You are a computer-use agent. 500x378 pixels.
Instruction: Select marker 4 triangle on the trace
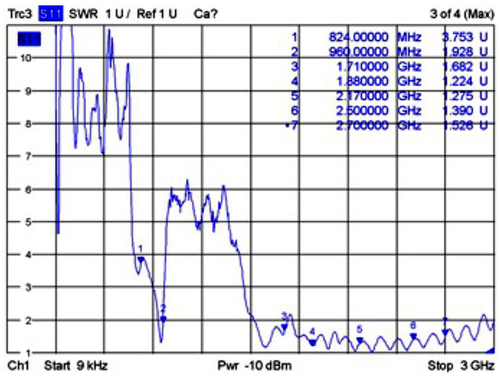coord(312,343)
